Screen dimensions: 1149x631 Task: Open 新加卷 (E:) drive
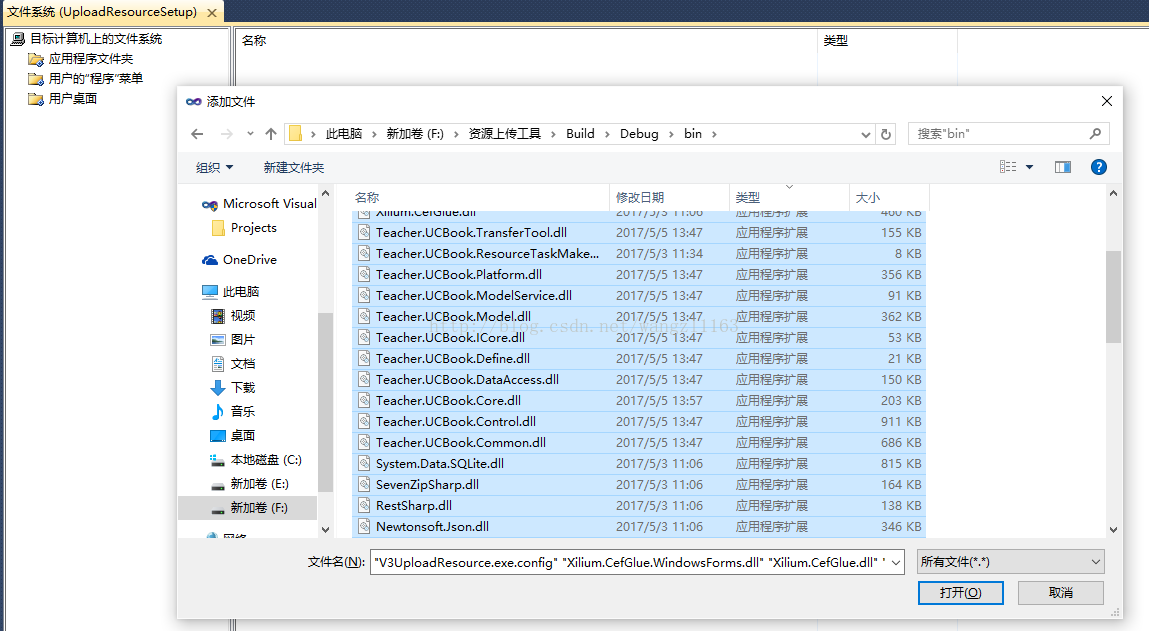click(250, 484)
